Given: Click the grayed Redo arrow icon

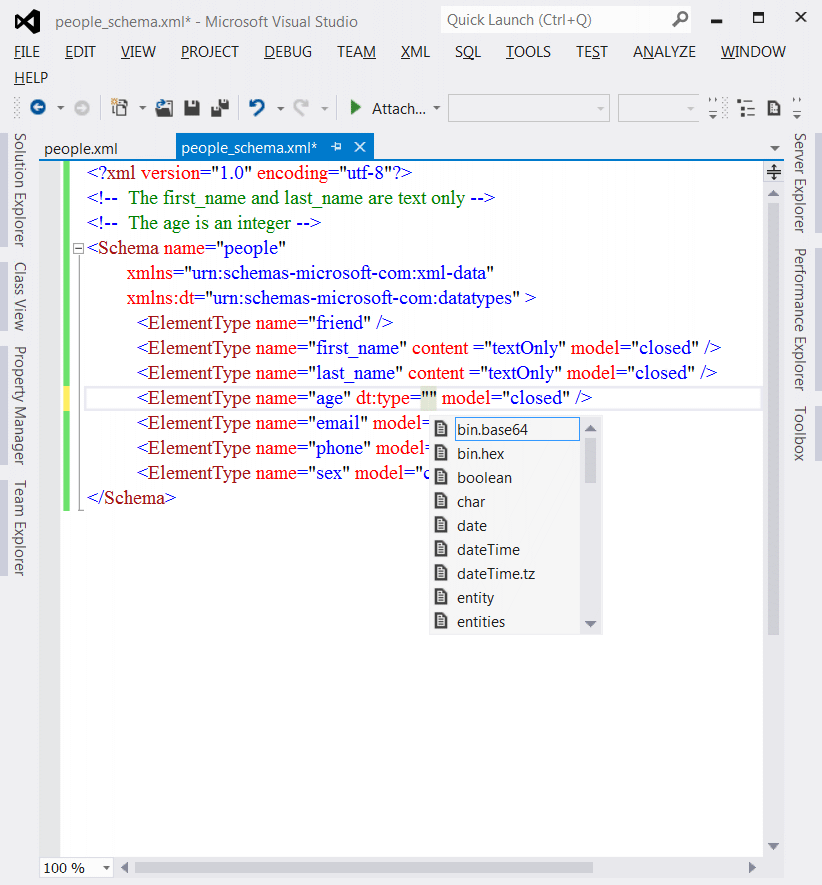Looking at the screenshot, I should pos(301,107).
